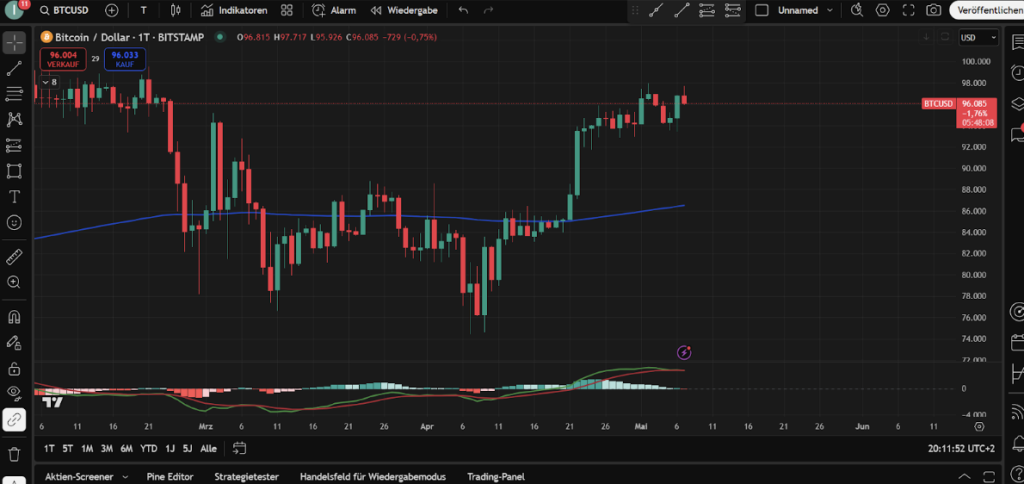Enter fullscreen mode
This screenshot has height=484, width=1024.
click(908, 10)
